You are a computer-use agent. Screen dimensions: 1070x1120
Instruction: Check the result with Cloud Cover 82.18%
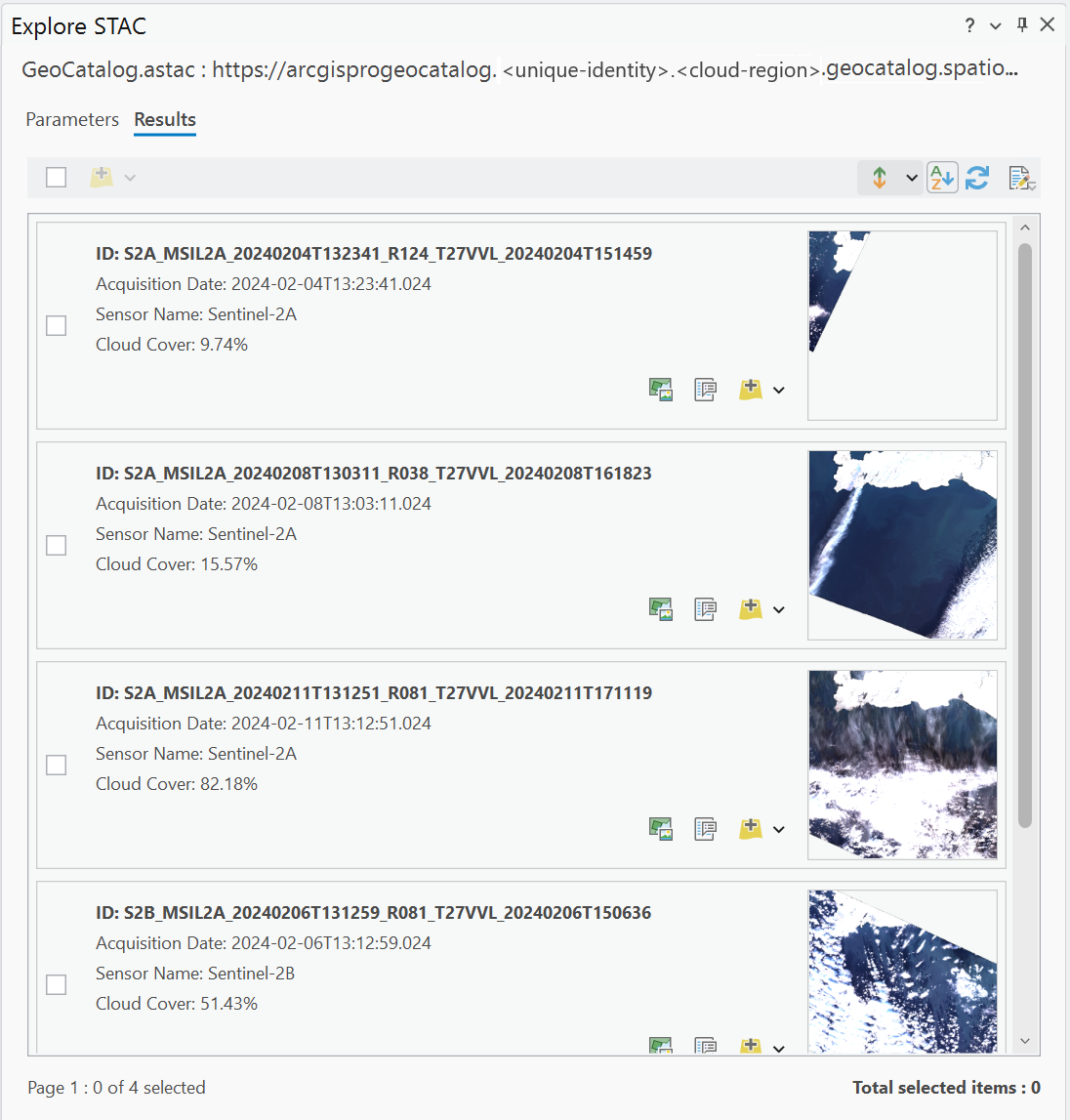pos(56,765)
